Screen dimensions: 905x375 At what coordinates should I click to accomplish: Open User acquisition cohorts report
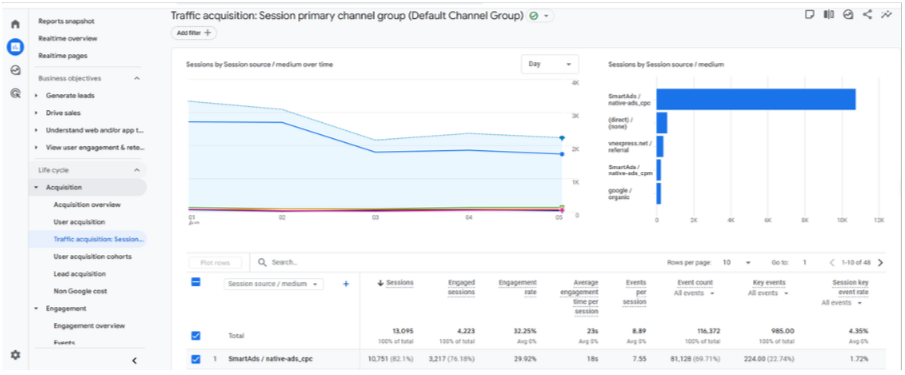click(x=92, y=257)
